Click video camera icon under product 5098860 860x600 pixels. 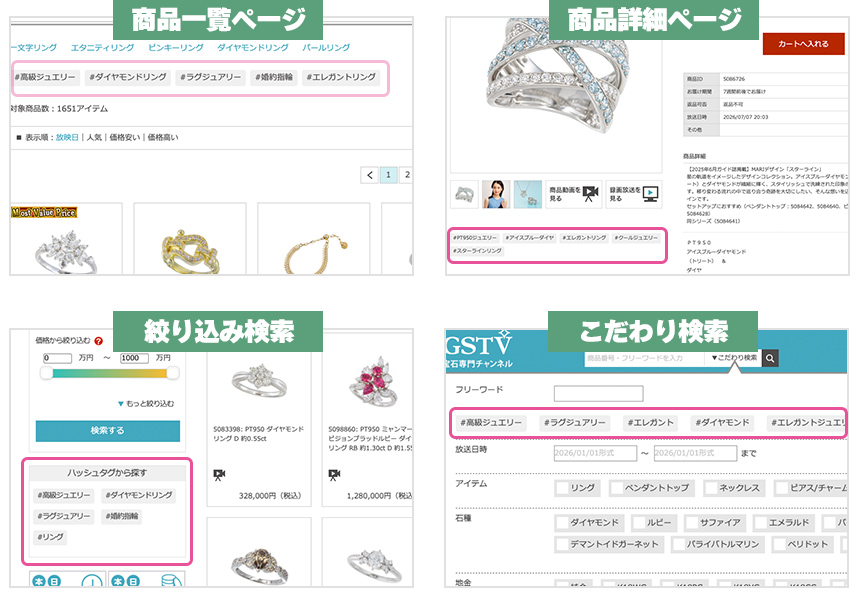[335, 474]
